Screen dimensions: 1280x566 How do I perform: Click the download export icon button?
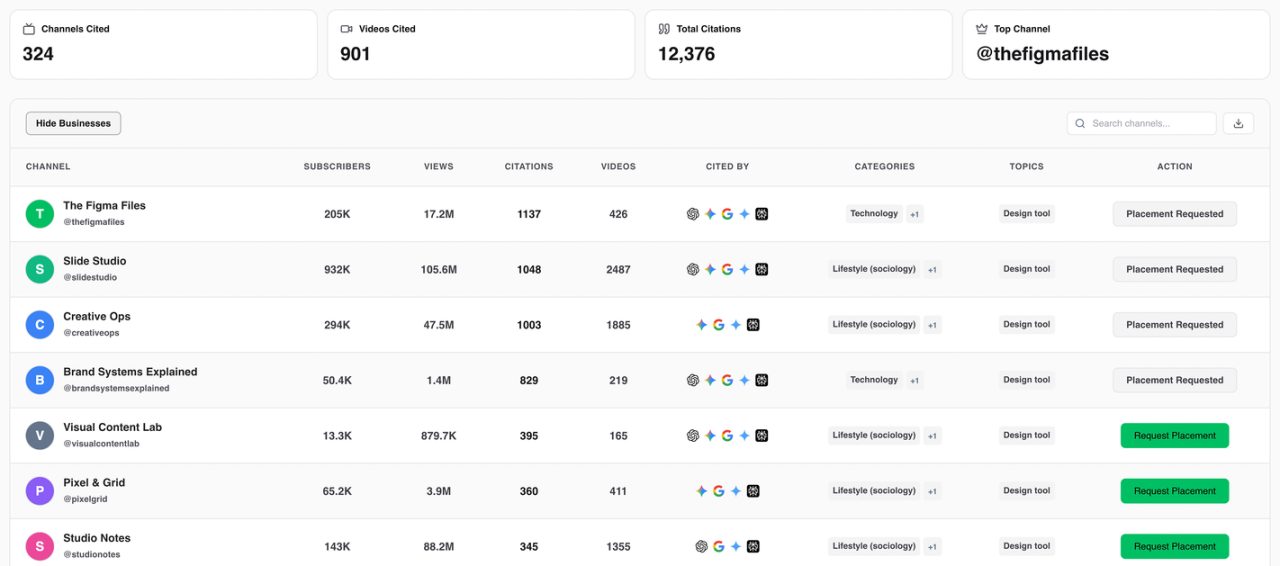(x=1238, y=124)
